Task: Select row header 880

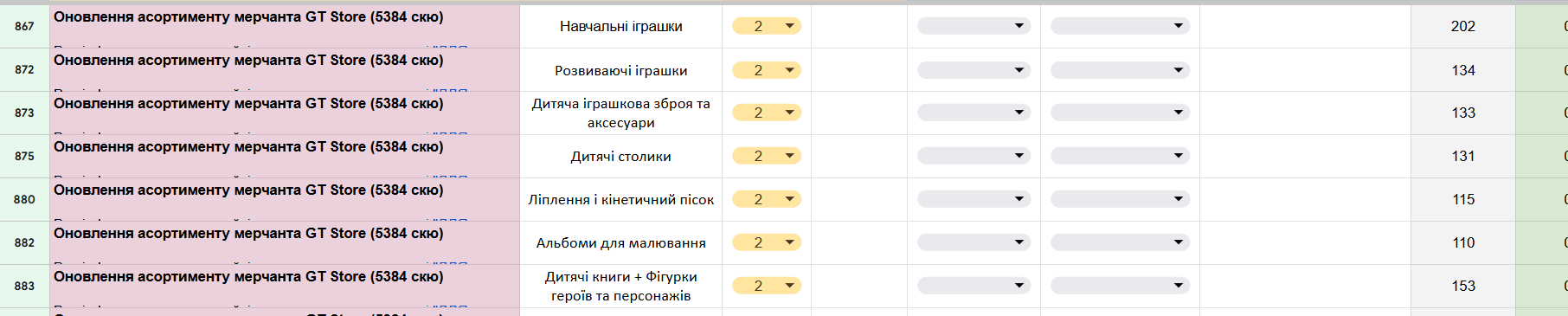Action: pos(24,199)
